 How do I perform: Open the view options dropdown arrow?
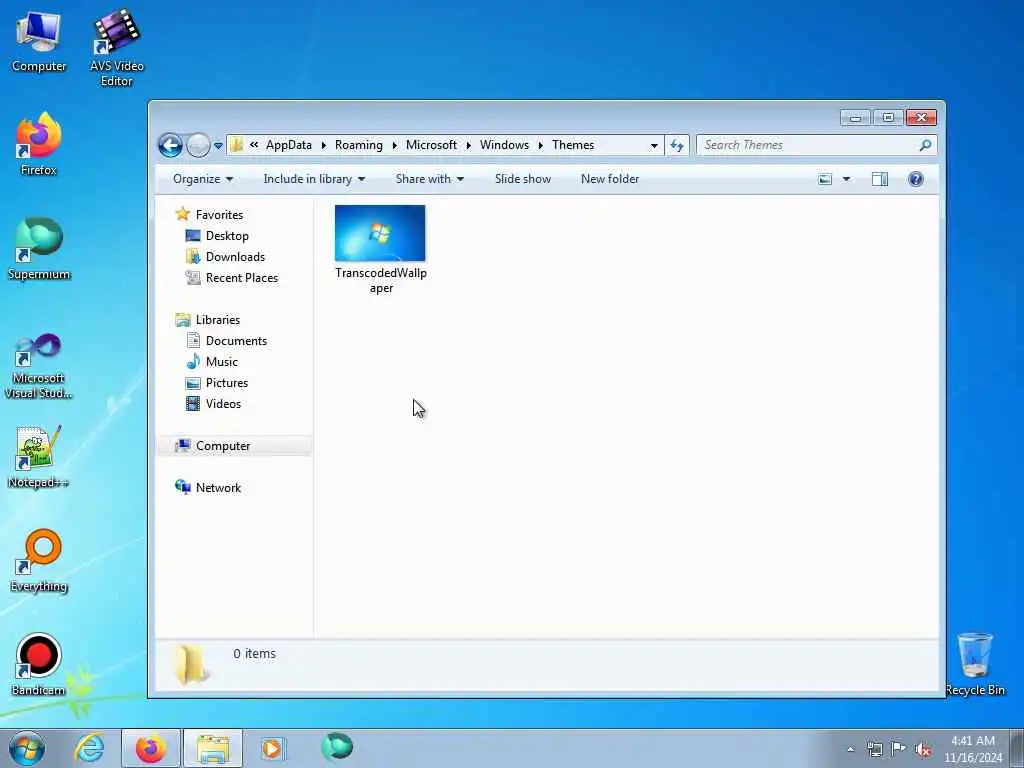tap(846, 179)
